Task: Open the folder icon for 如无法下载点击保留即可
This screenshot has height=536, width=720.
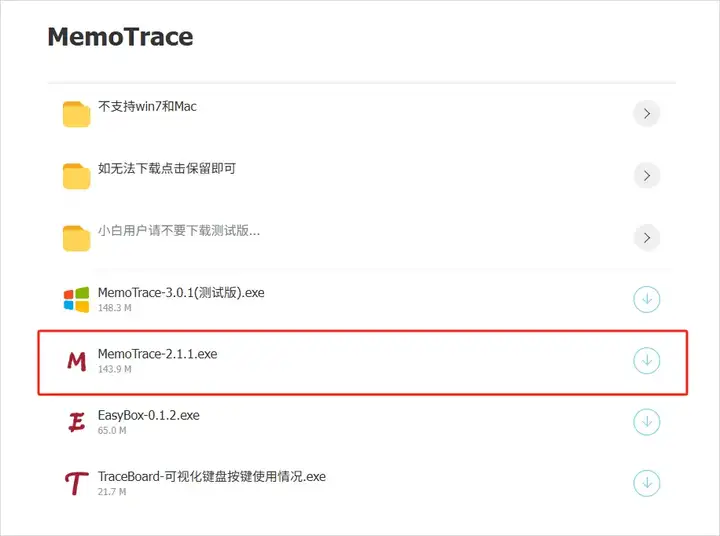Action: [x=76, y=176]
